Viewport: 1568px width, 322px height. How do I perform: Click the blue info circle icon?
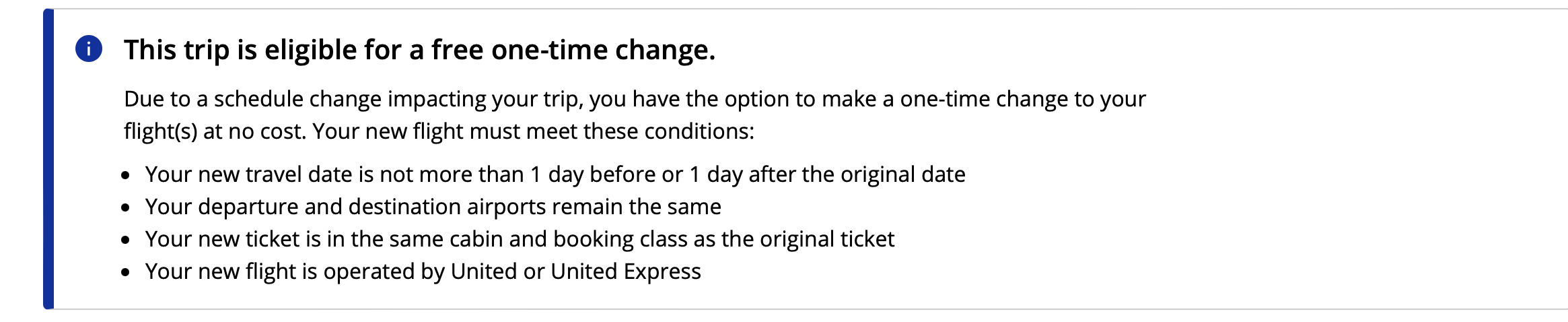tap(89, 49)
